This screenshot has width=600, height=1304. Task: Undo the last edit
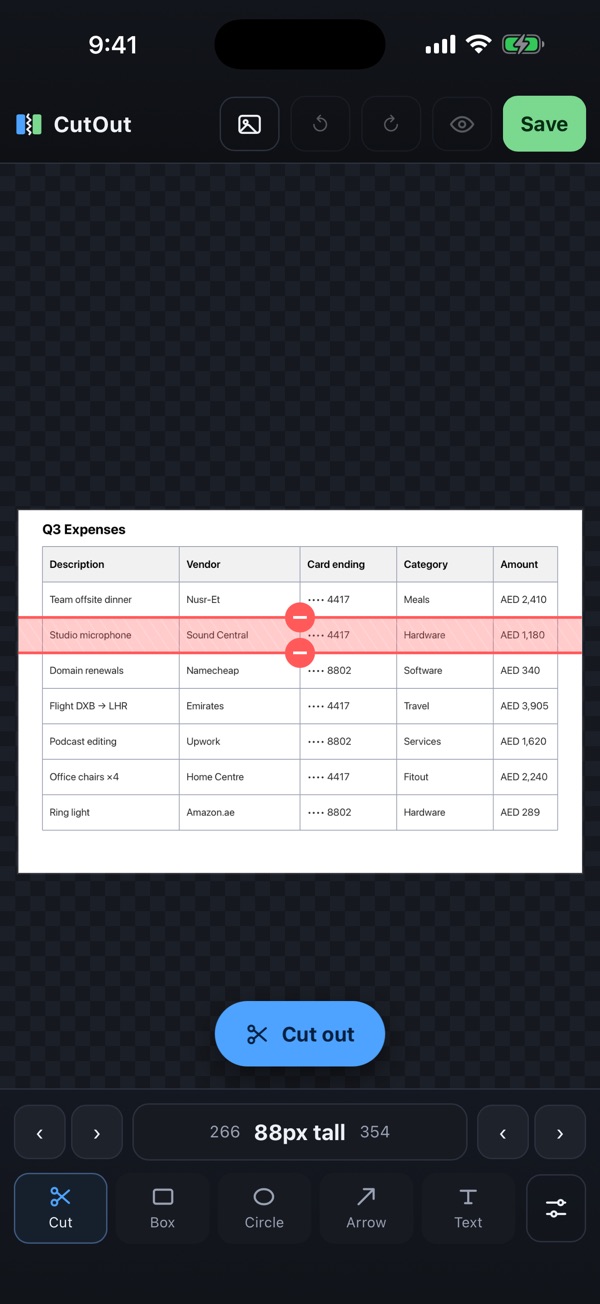point(320,124)
